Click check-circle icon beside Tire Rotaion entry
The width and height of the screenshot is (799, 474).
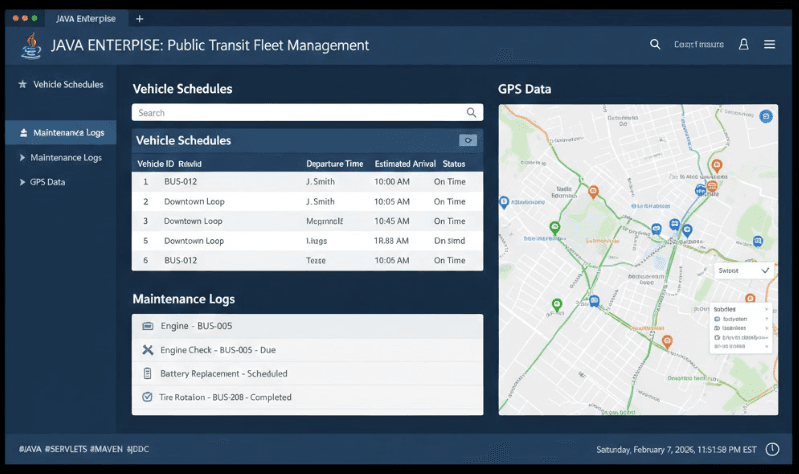tap(147, 397)
